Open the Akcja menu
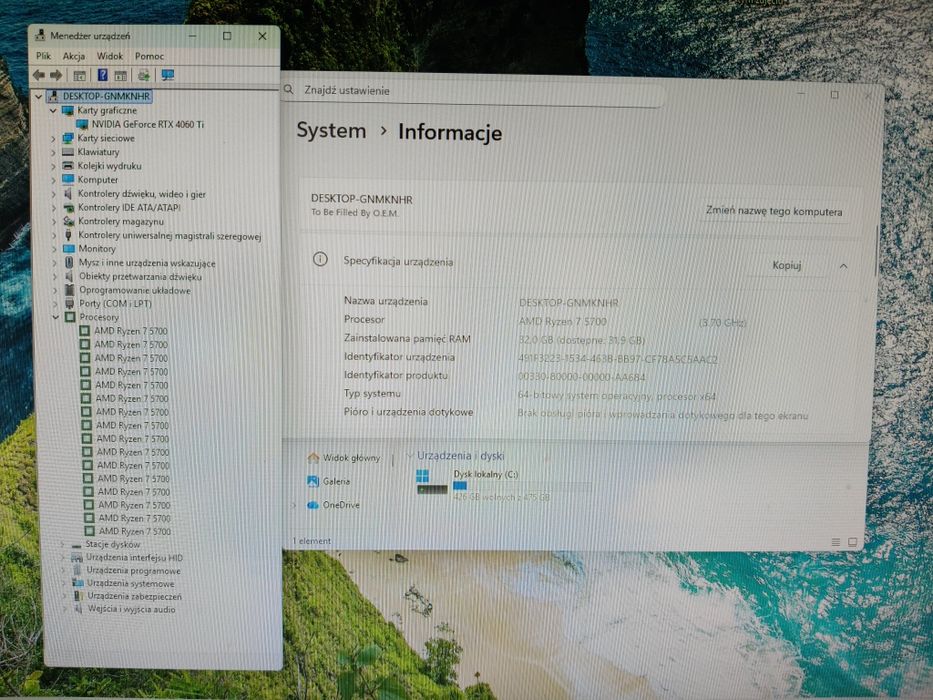This screenshot has width=933, height=700. coord(74,56)
